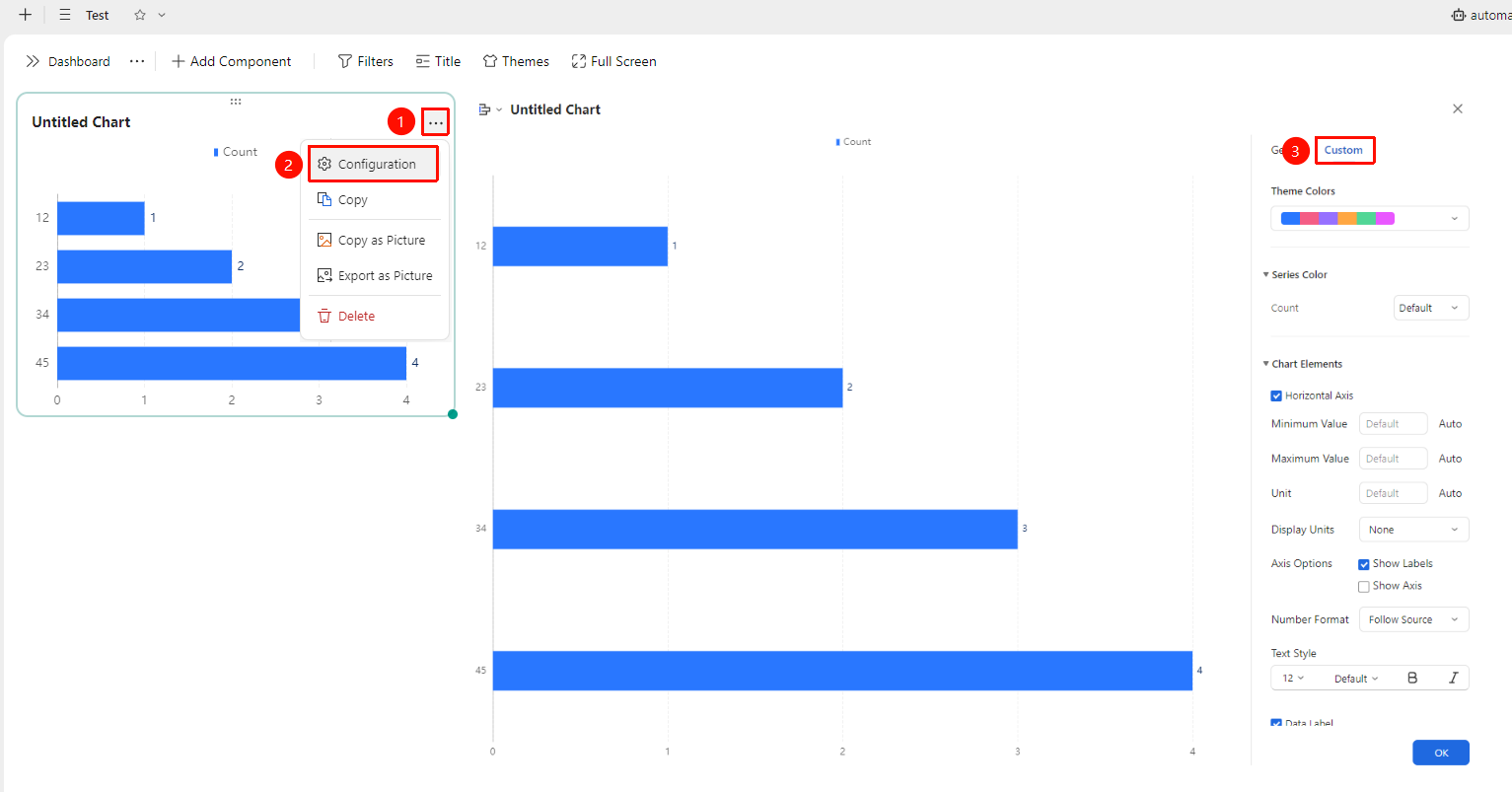Open the Display Units dropdown
Viewport: 1512px width, 792px height.
click(x=1413, y=530)
